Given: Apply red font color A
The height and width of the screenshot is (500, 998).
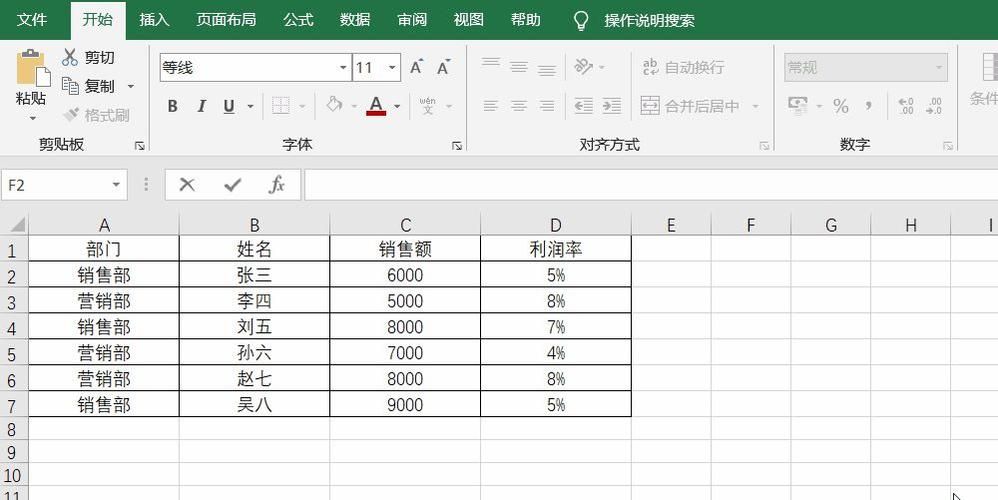Looking at the screenshot, I should [x=376, y=106].
